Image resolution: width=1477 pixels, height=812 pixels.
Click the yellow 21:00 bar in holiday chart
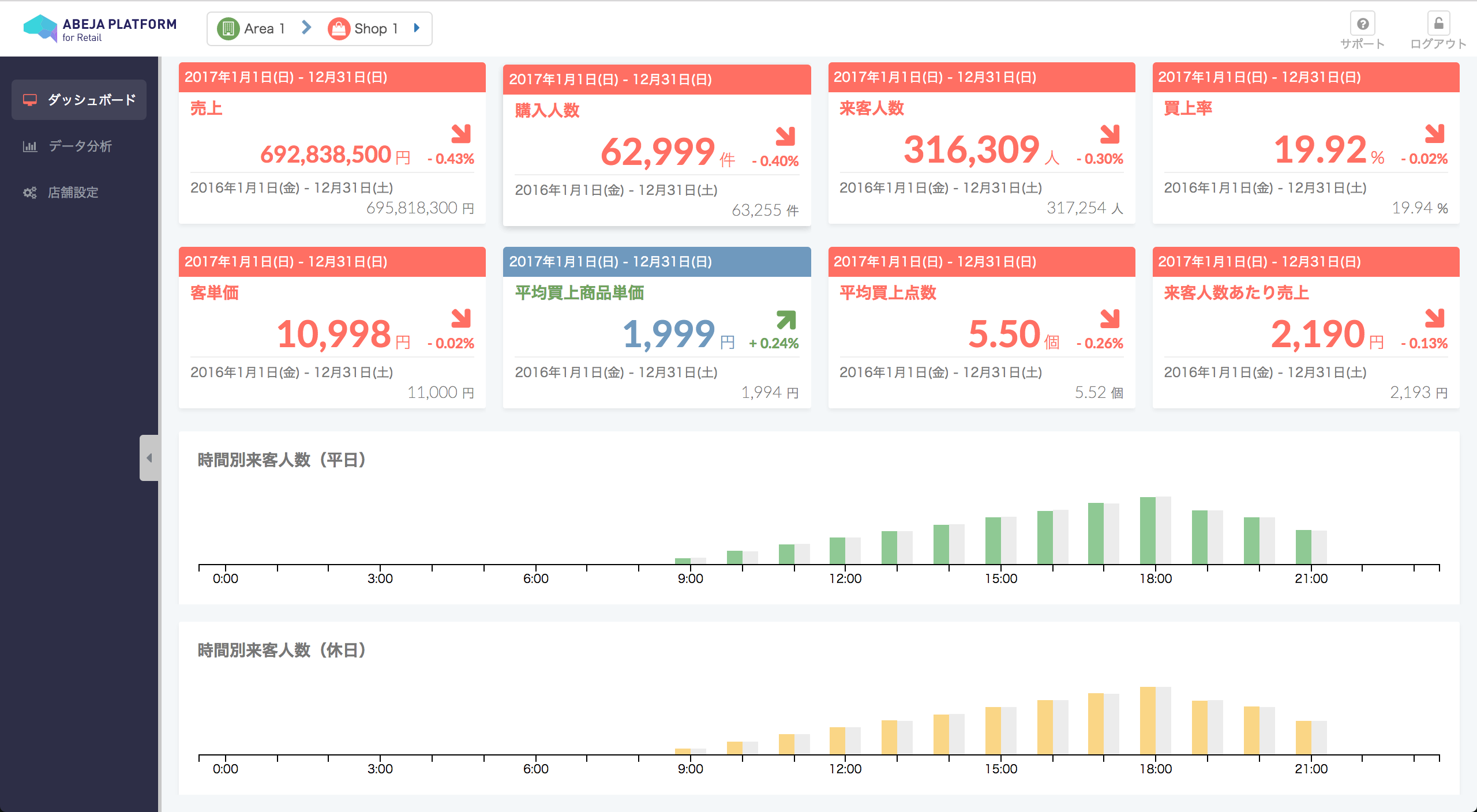pos(1303,738)
